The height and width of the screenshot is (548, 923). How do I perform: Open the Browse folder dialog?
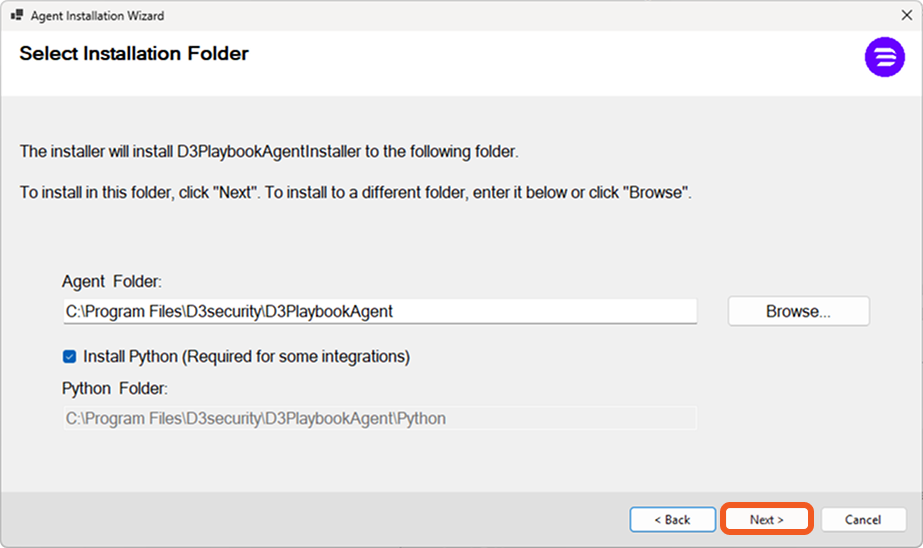tap(798, 311)
